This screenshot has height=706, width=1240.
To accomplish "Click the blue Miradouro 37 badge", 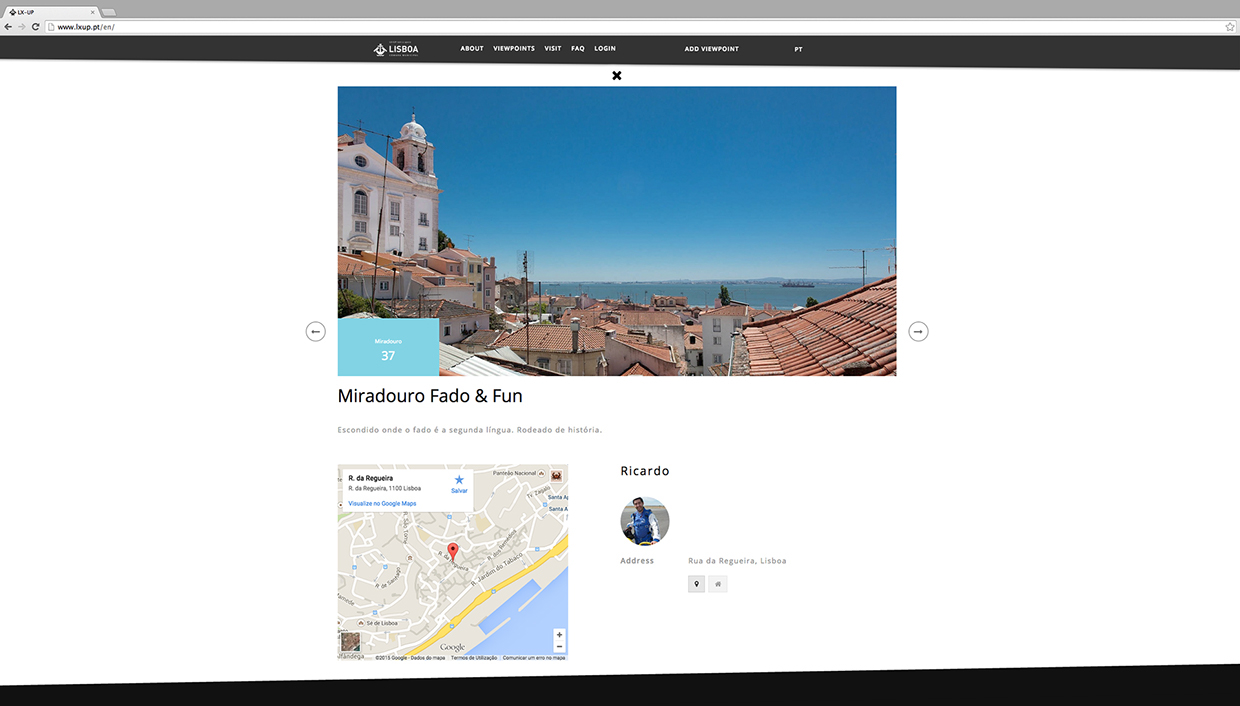I will tap(388, 347).
